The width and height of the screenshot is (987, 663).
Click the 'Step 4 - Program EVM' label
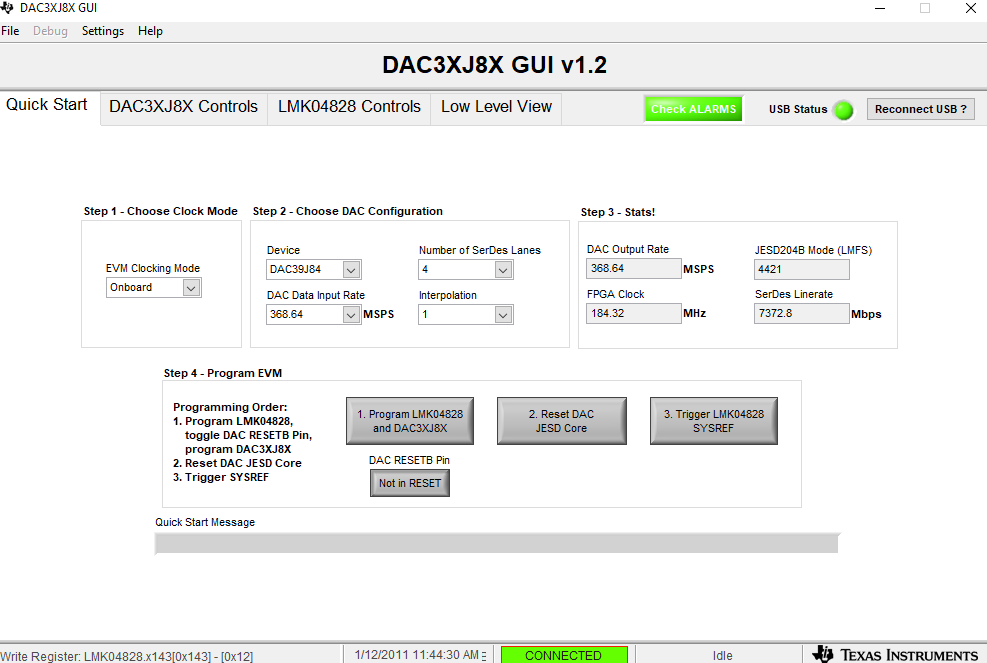[x=223, y=373]
